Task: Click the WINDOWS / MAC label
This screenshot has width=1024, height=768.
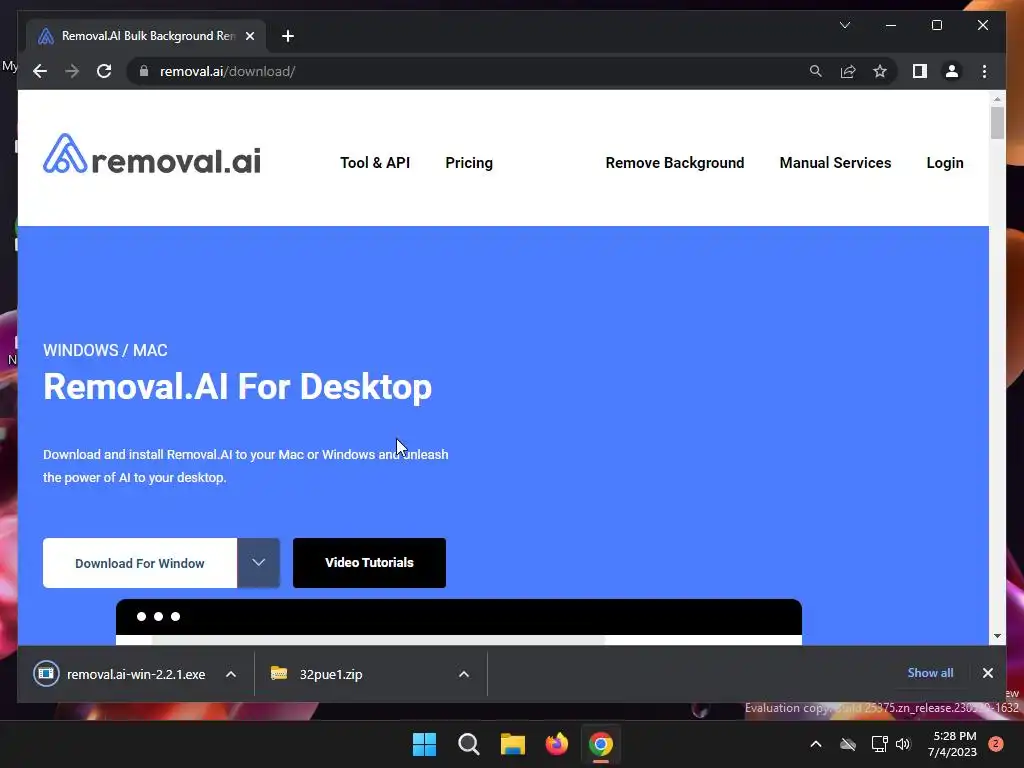Action: pos(105,350)
